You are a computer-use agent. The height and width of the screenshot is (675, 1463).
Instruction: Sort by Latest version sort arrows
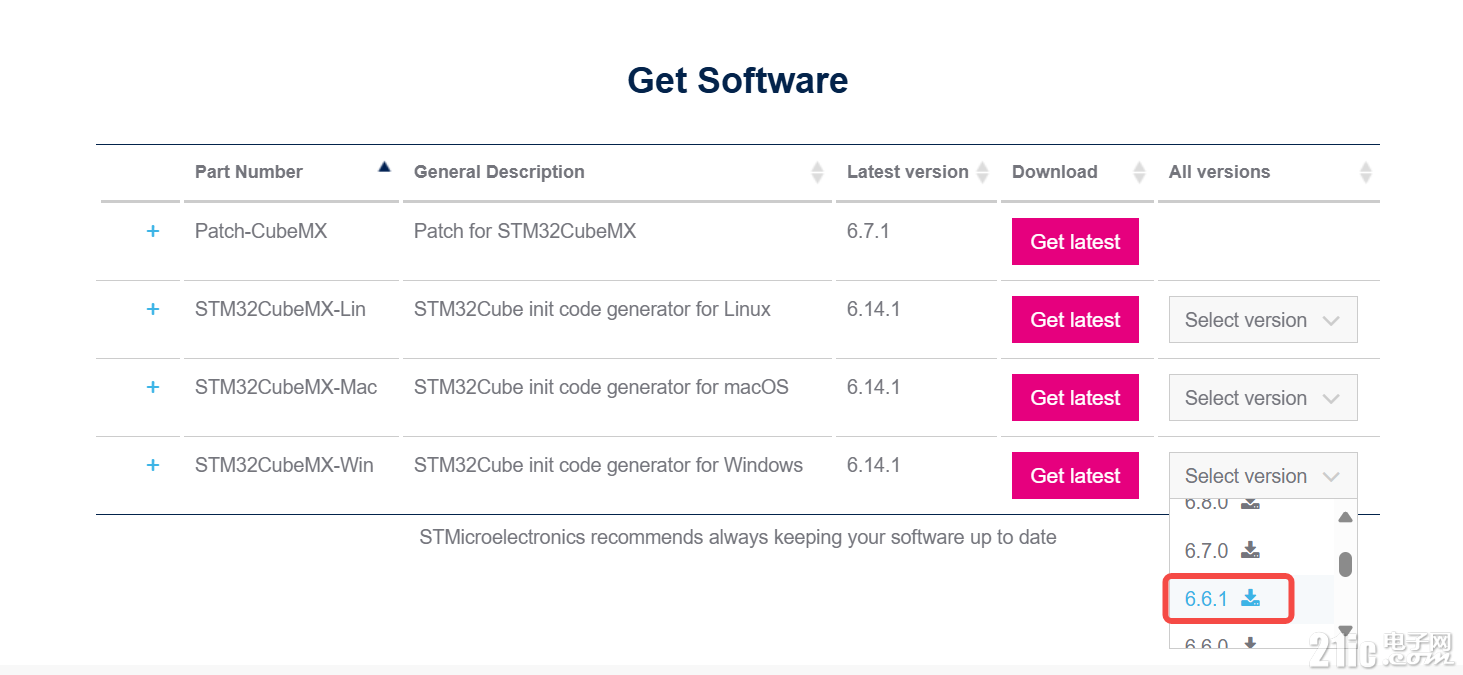click(982, 172)
